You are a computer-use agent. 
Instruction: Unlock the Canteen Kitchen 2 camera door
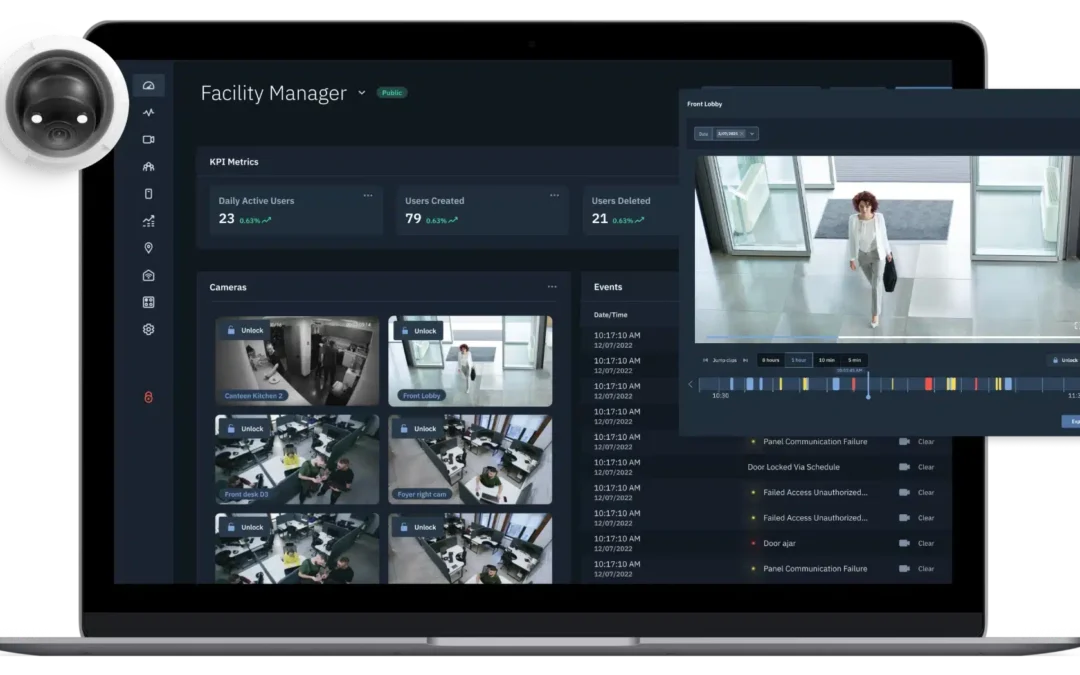[x=245, y=331]
